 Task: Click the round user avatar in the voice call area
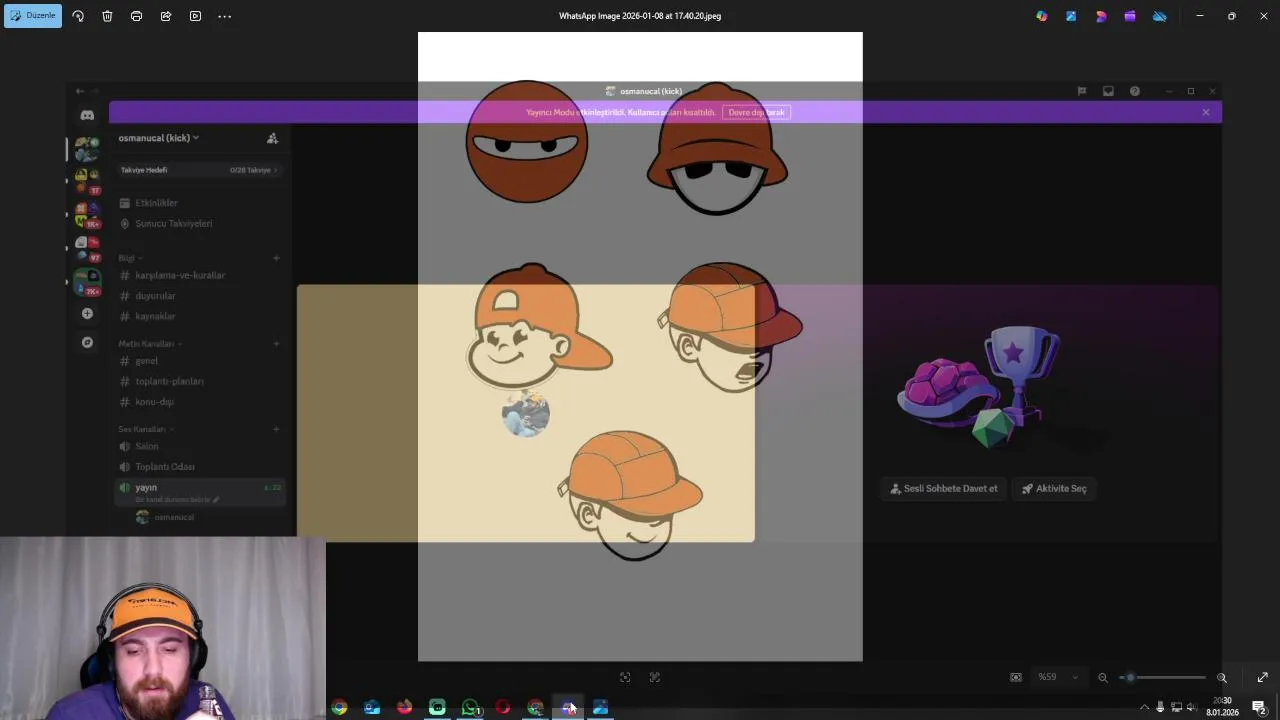(x=526, y=414)
